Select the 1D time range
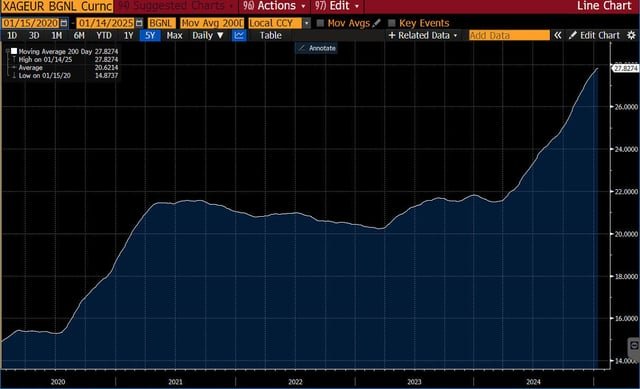 pos(12,36)
